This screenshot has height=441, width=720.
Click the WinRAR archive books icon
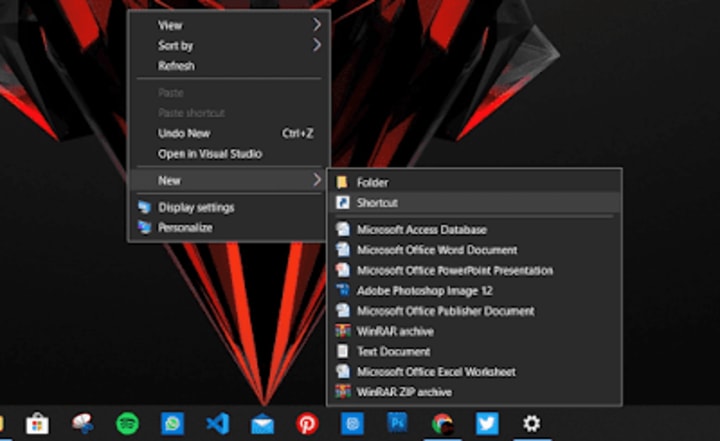tap(343, 331)
